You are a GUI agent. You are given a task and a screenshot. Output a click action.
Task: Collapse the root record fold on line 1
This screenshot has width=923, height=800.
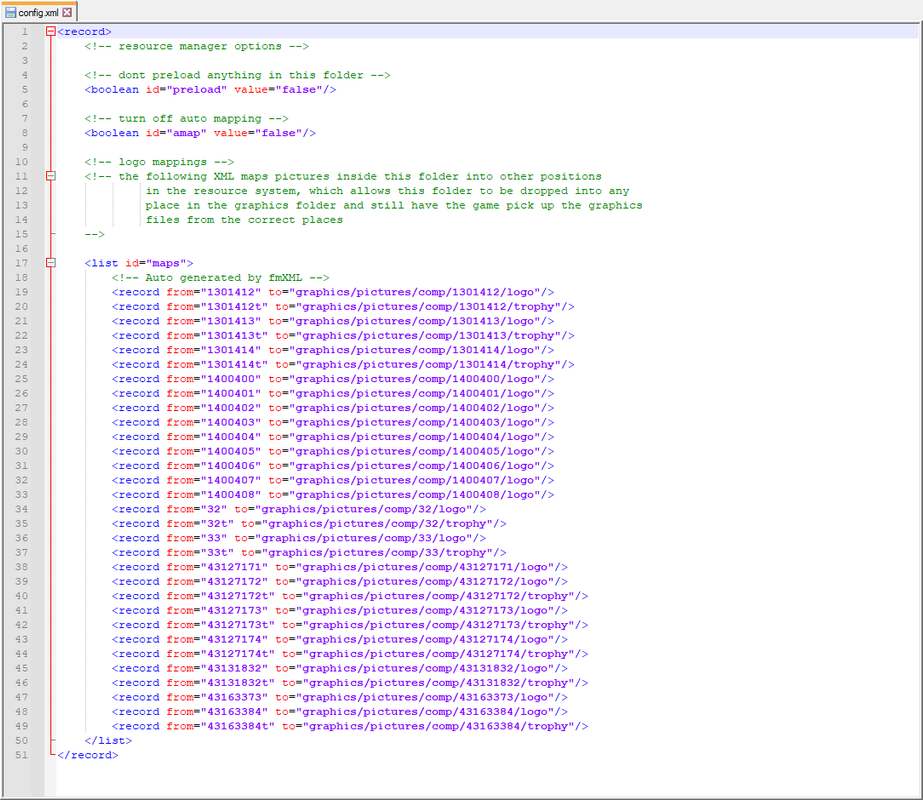click(51, 32)
